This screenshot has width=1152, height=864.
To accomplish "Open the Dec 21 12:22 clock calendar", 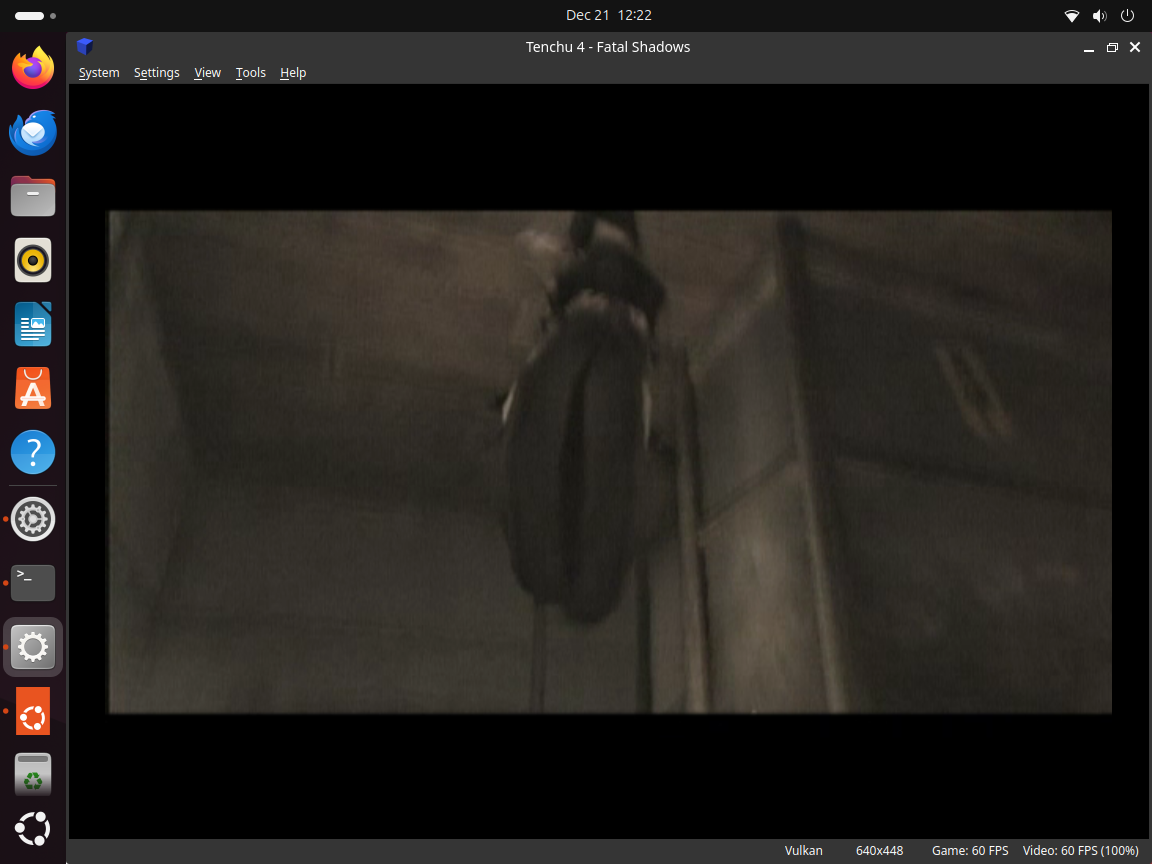I will click(608, 15).
